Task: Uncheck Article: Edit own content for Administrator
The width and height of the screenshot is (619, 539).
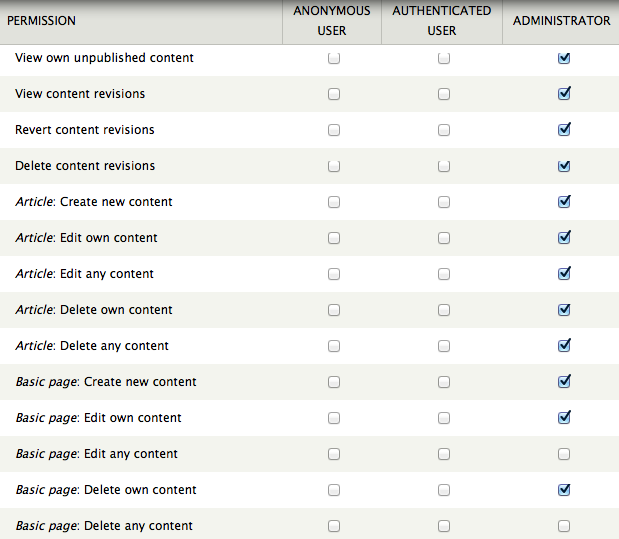Action: click(564, 238)
